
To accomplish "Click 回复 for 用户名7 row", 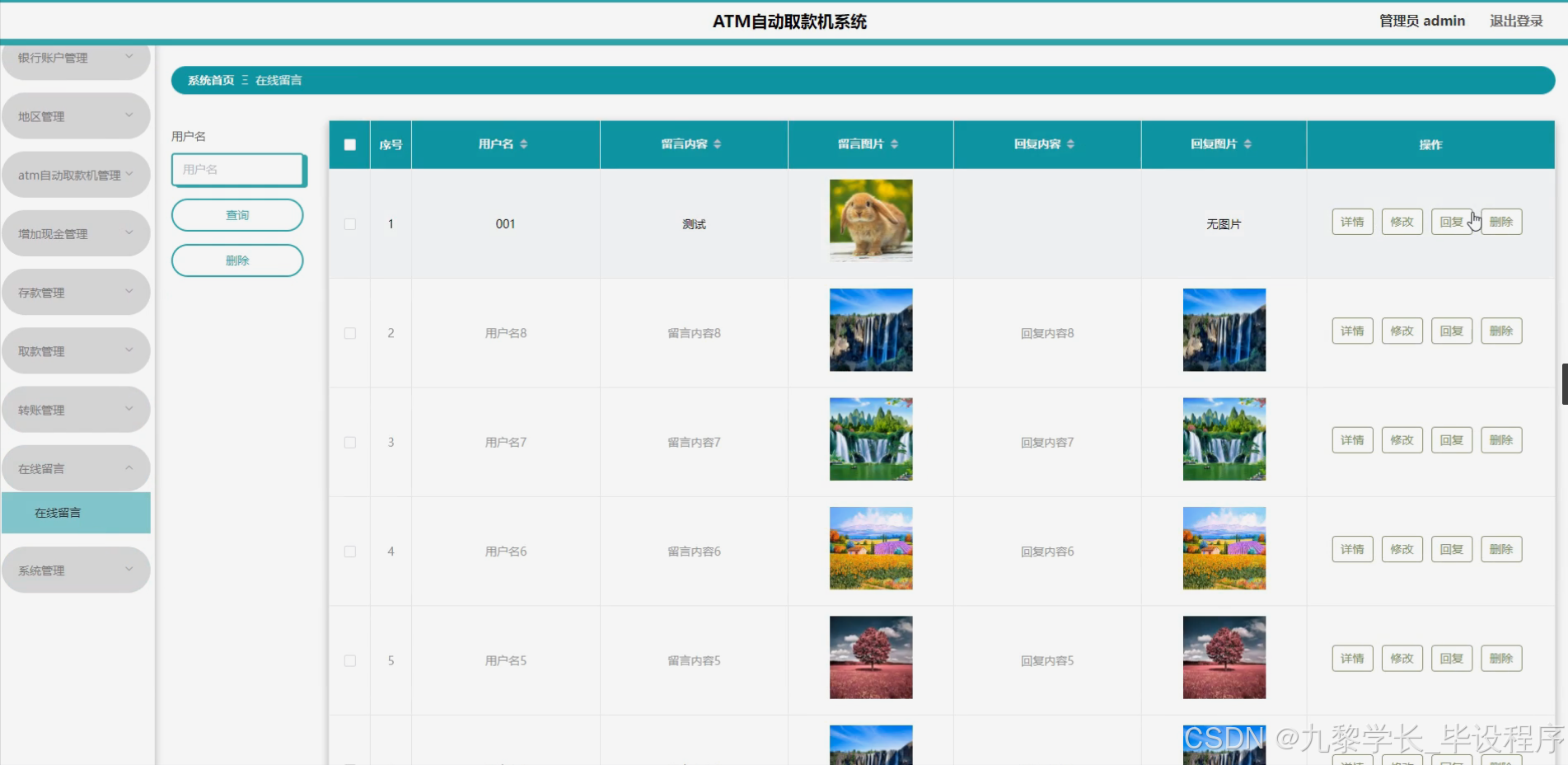I will pyautogui.click(x=1451, y=440).
